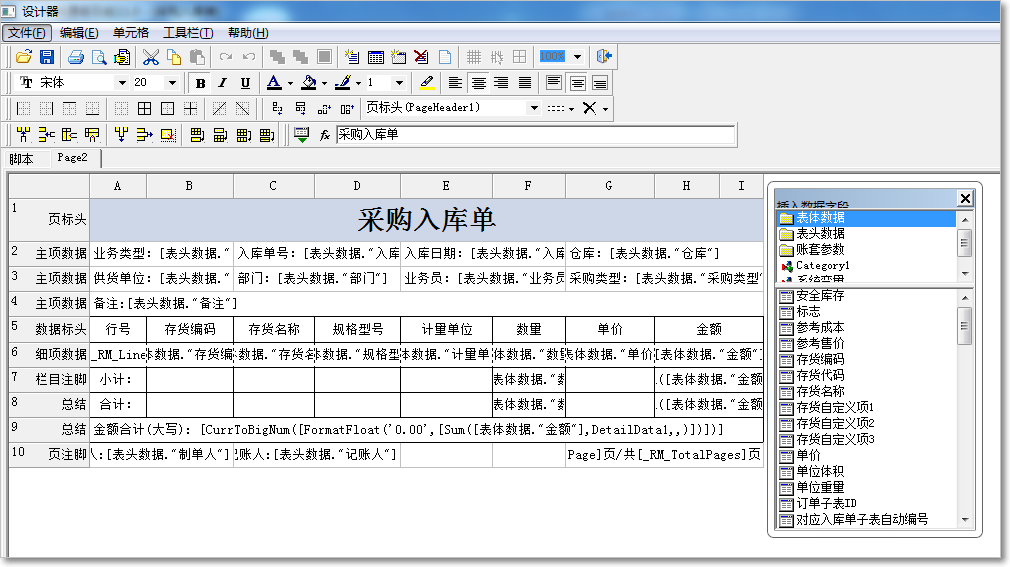Viewport: 1010px width, 567px height.
Task: Open the font color dropdown arrow
Action: pos(290,83)
